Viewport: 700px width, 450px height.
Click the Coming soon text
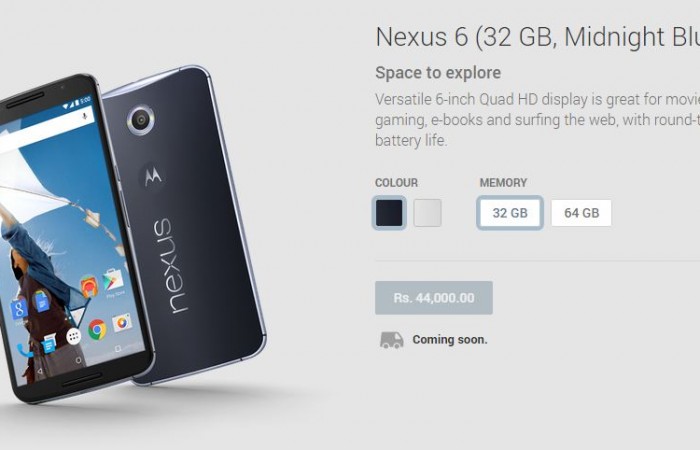(450, 340)
